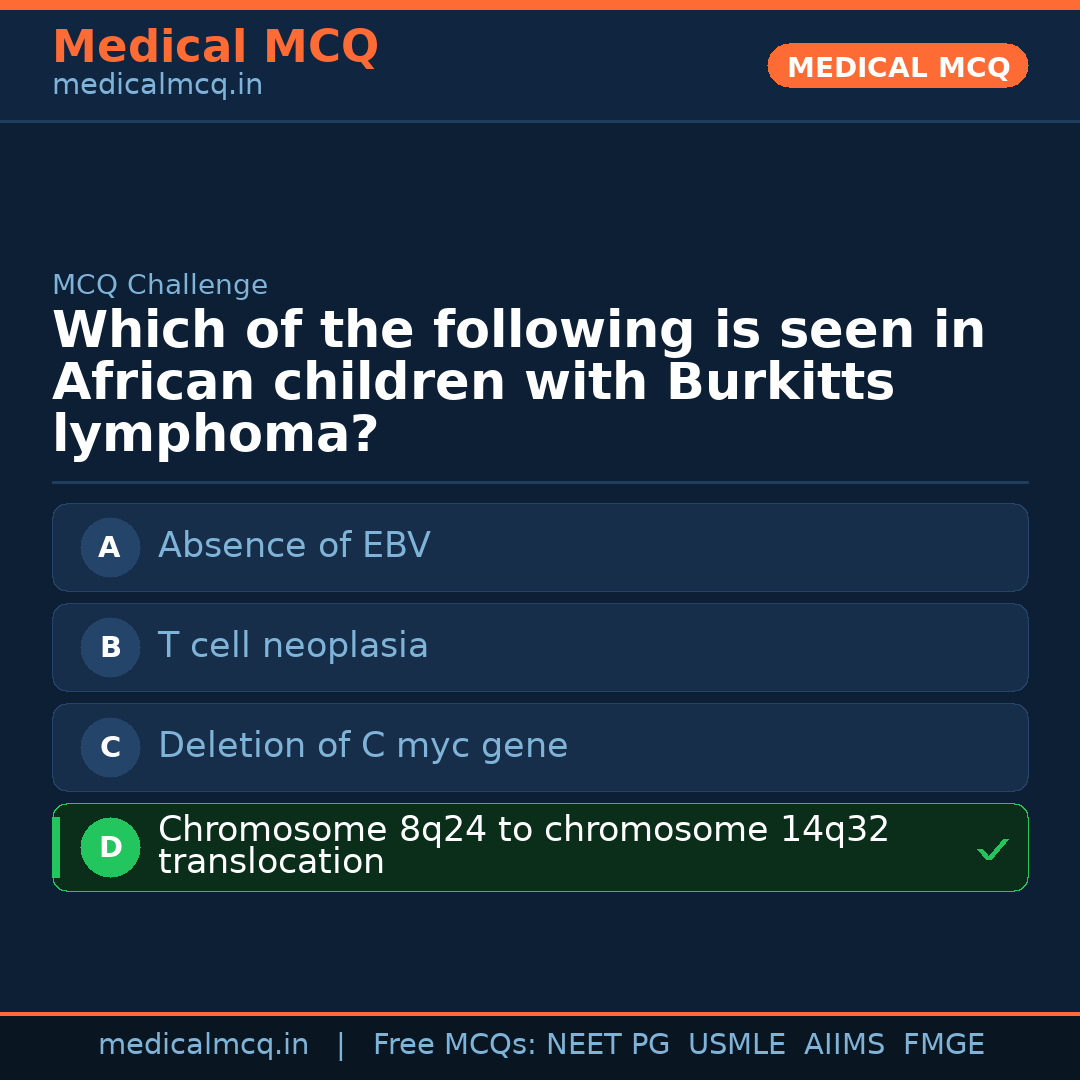Click the FMGE footer label
1080x1080 pixels.
click(943, 1045)
